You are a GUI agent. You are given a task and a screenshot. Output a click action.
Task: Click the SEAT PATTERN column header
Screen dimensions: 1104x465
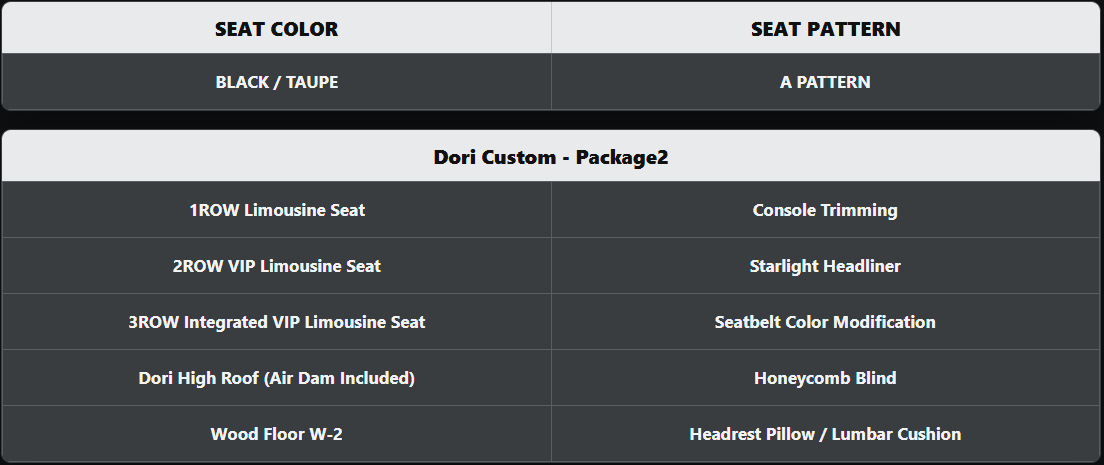(825, 29)
